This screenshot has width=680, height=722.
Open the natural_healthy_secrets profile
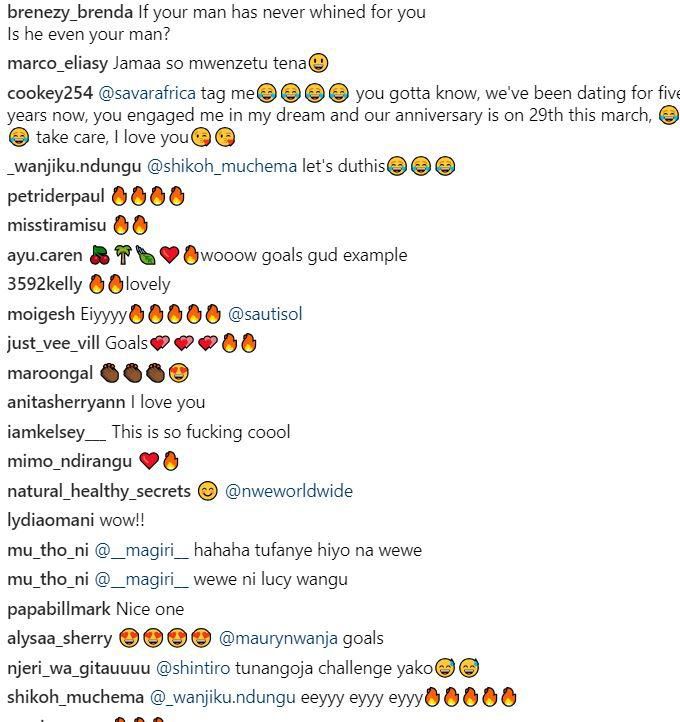point(99,491)
